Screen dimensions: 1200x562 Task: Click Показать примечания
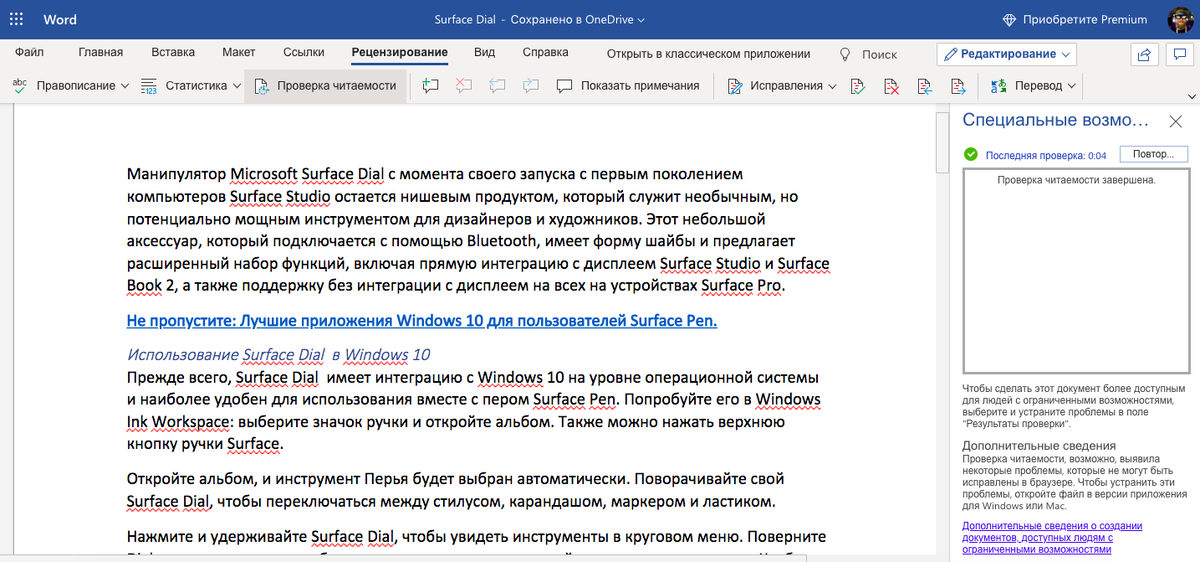coord(628,86)
